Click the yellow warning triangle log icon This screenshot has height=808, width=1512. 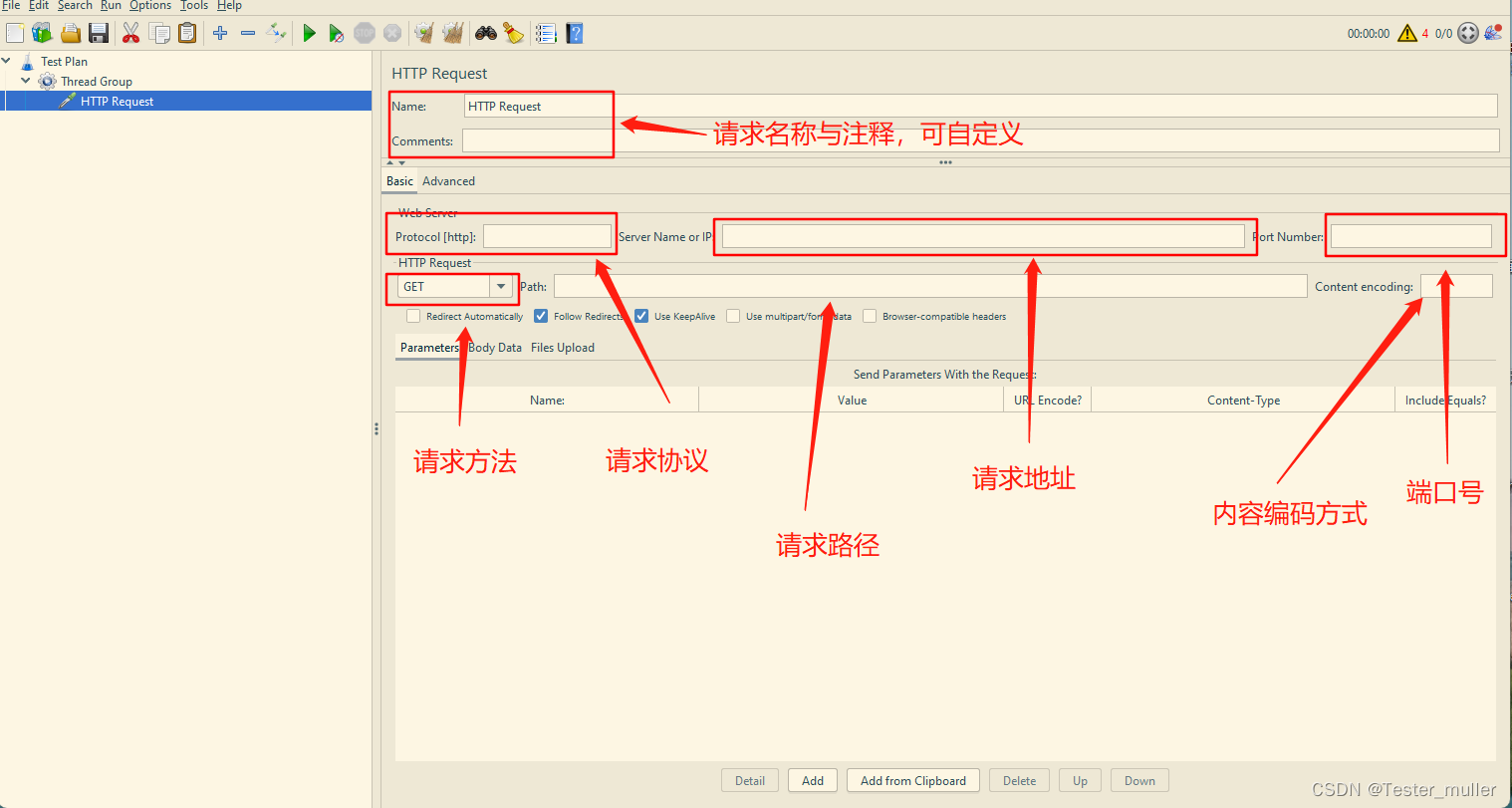(x=1407, y=33)
